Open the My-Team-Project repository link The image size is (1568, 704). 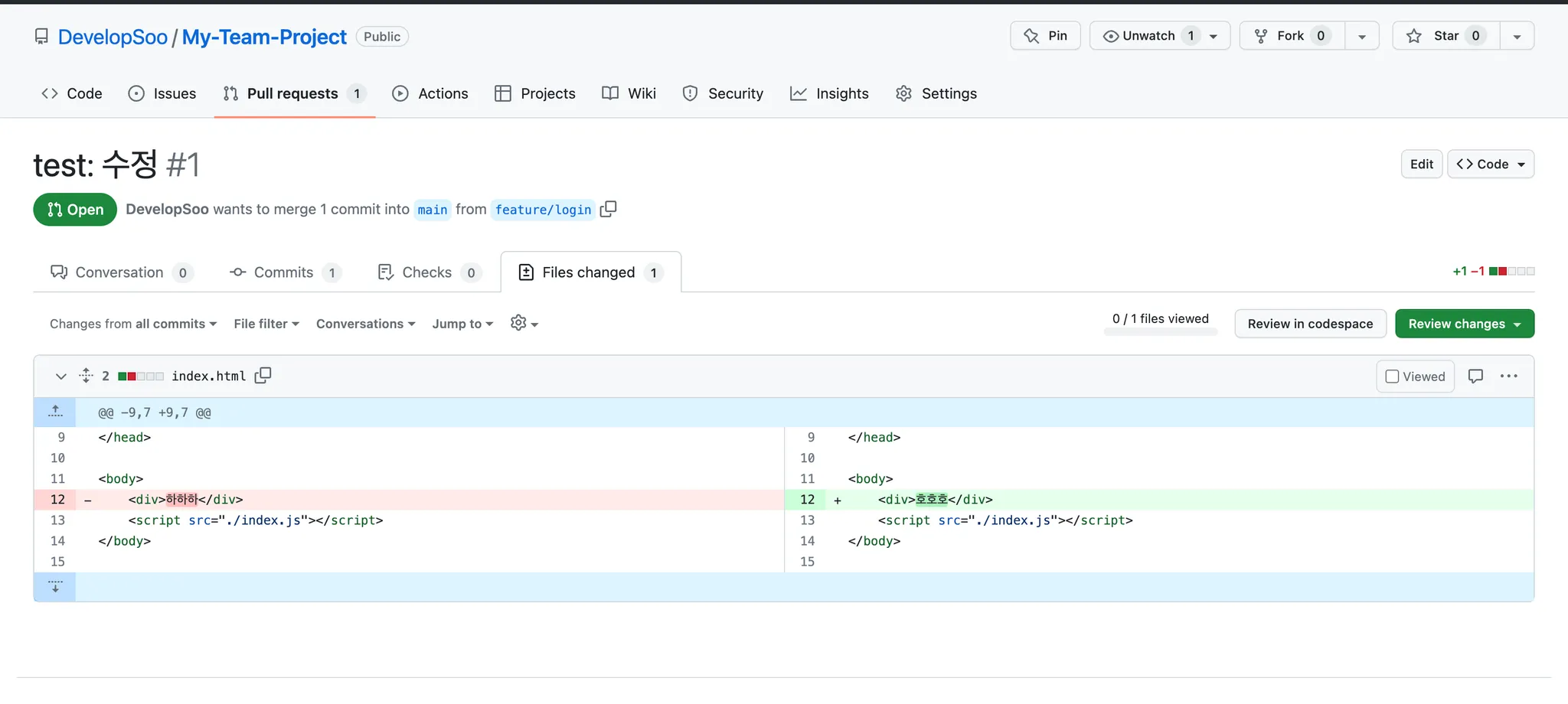(x=264, y=37)
